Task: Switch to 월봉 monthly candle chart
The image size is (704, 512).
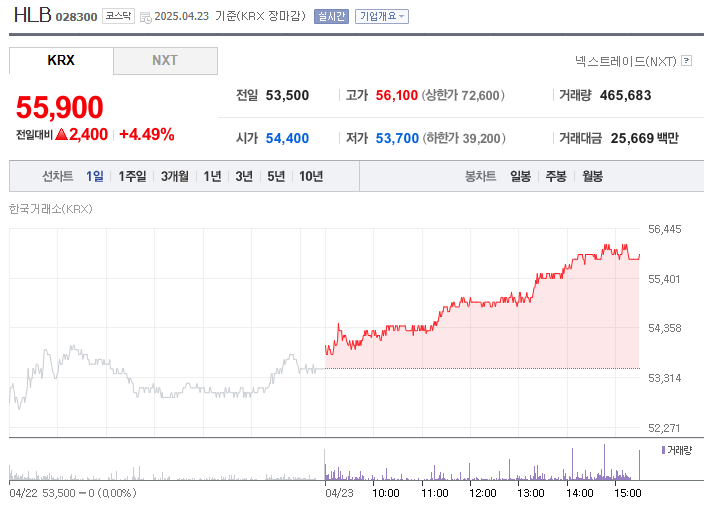Action: click(592, 176)
